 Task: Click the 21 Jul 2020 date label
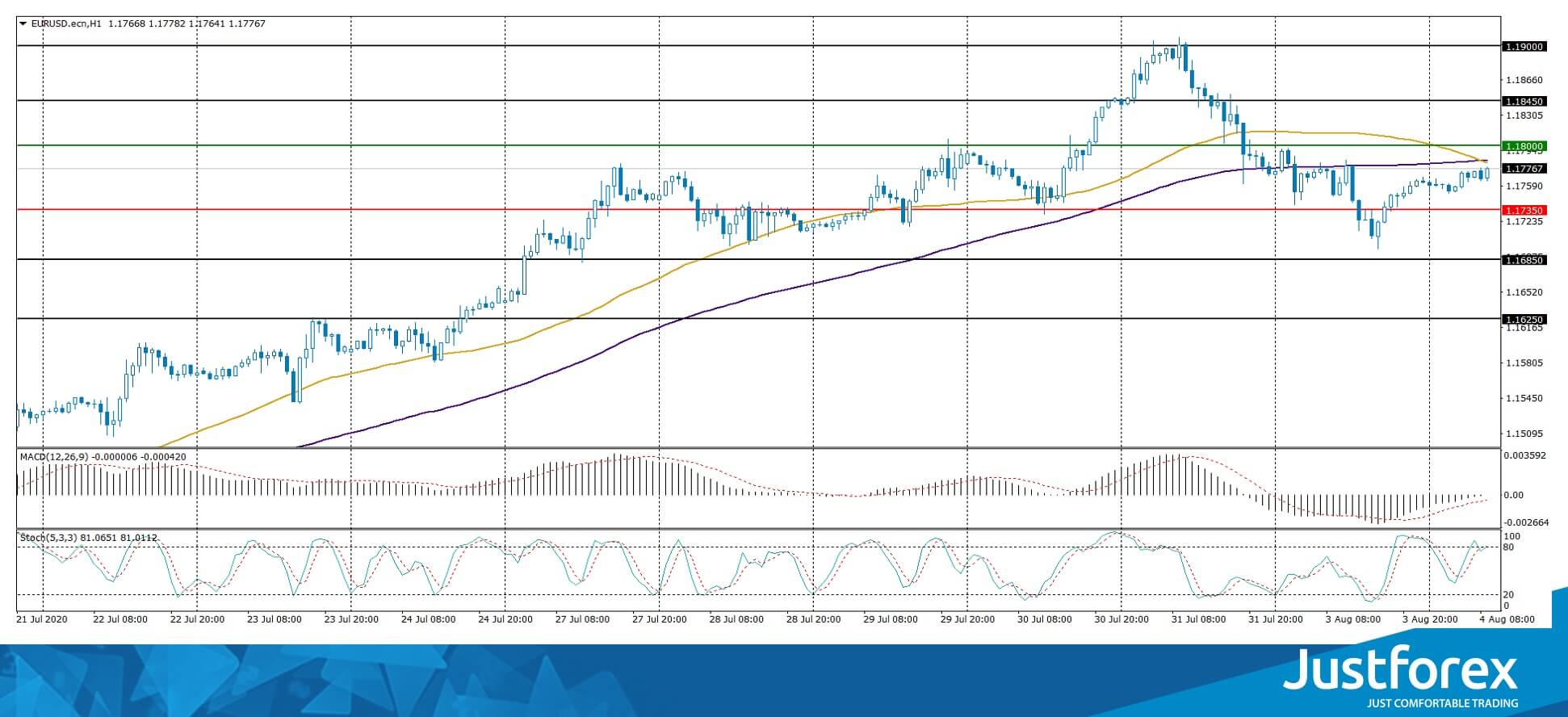point(40,619)
